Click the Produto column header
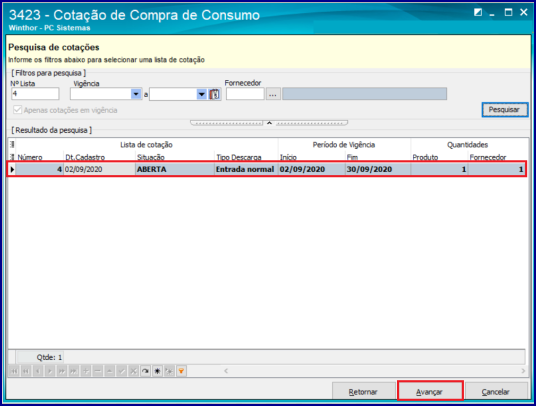 439,157
